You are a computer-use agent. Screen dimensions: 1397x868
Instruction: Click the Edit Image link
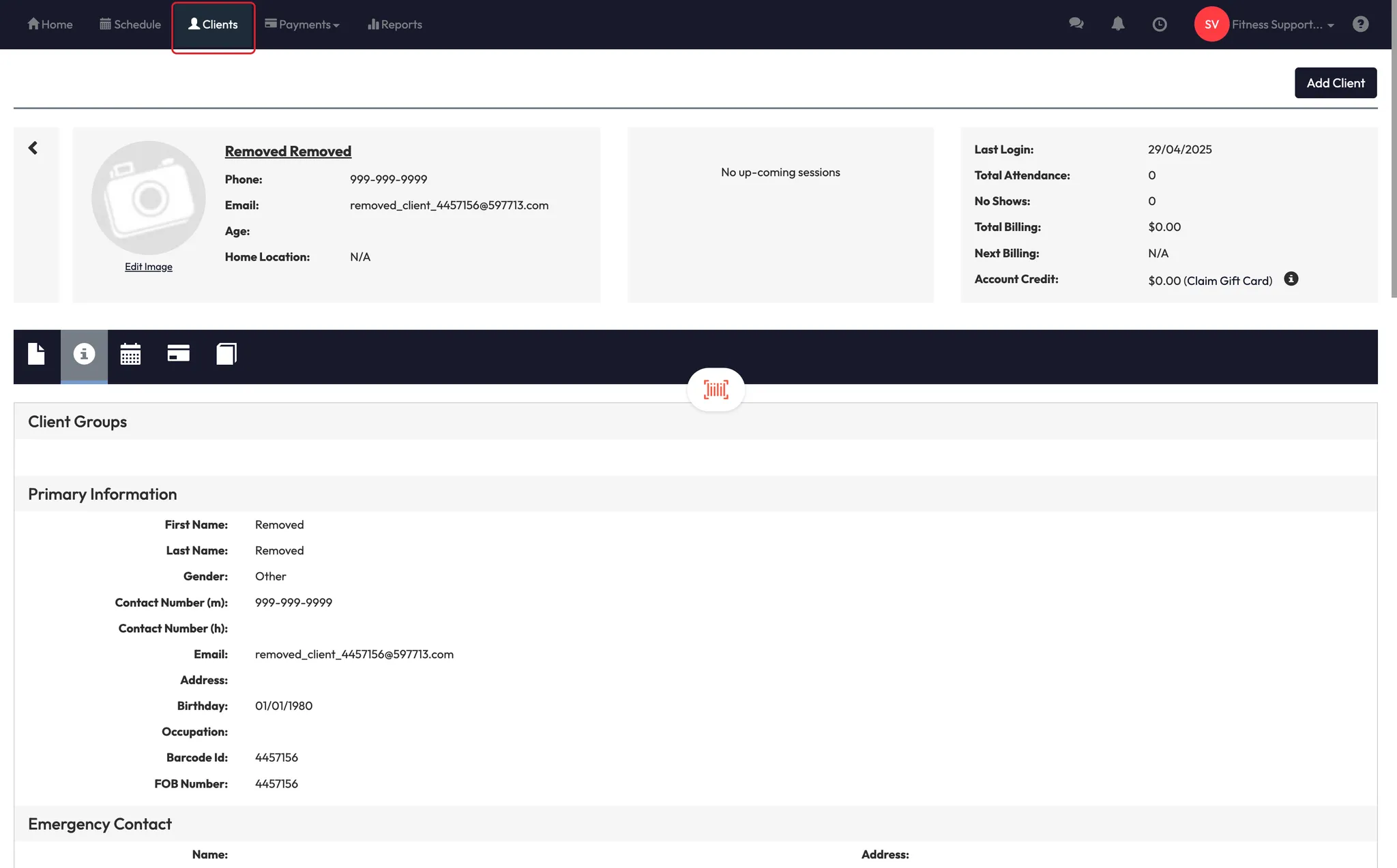[x=148, y=267]
